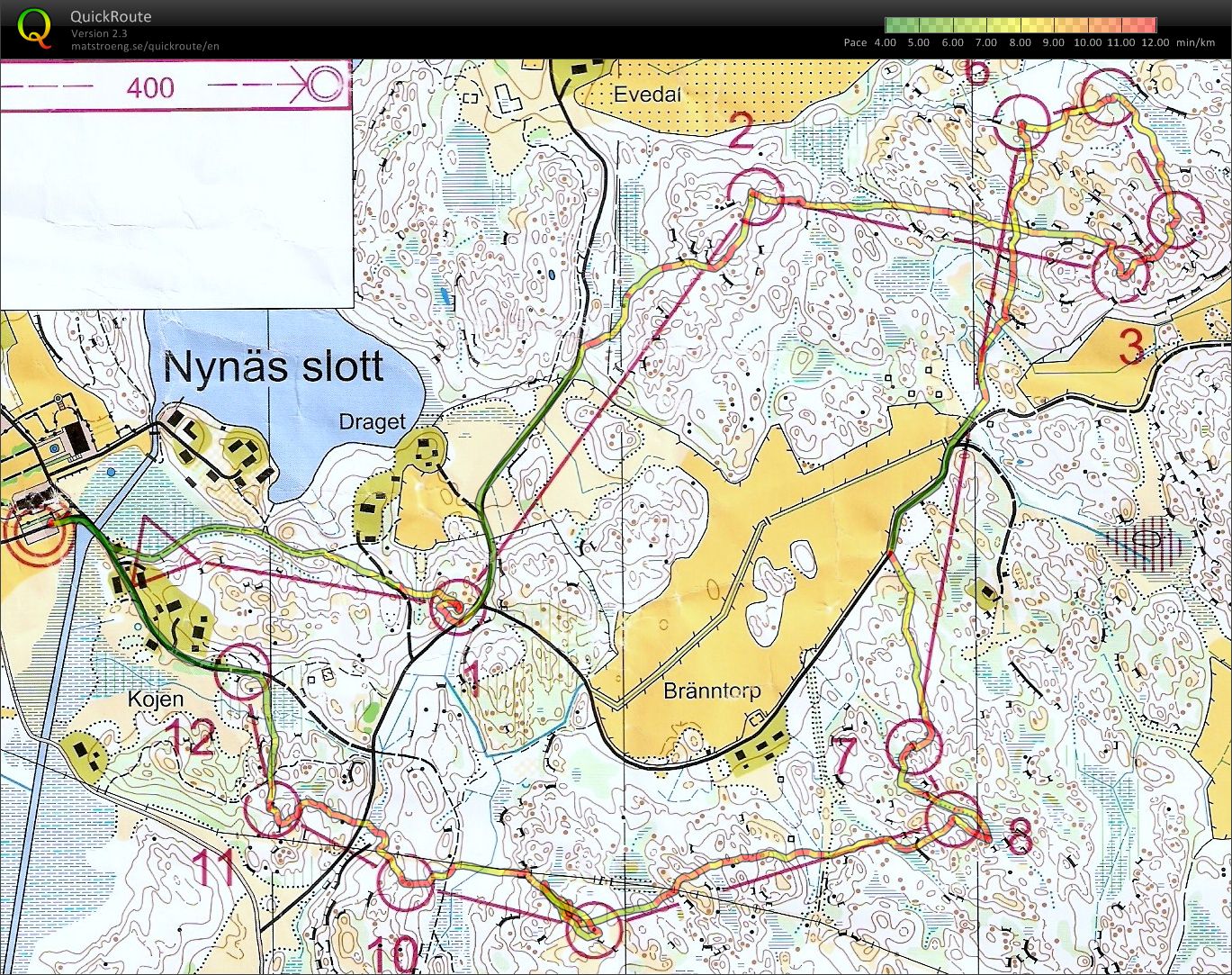This screenshot has height=975, width=1232.
Task: Click the control 8 circle
Action: coord(954,818)
